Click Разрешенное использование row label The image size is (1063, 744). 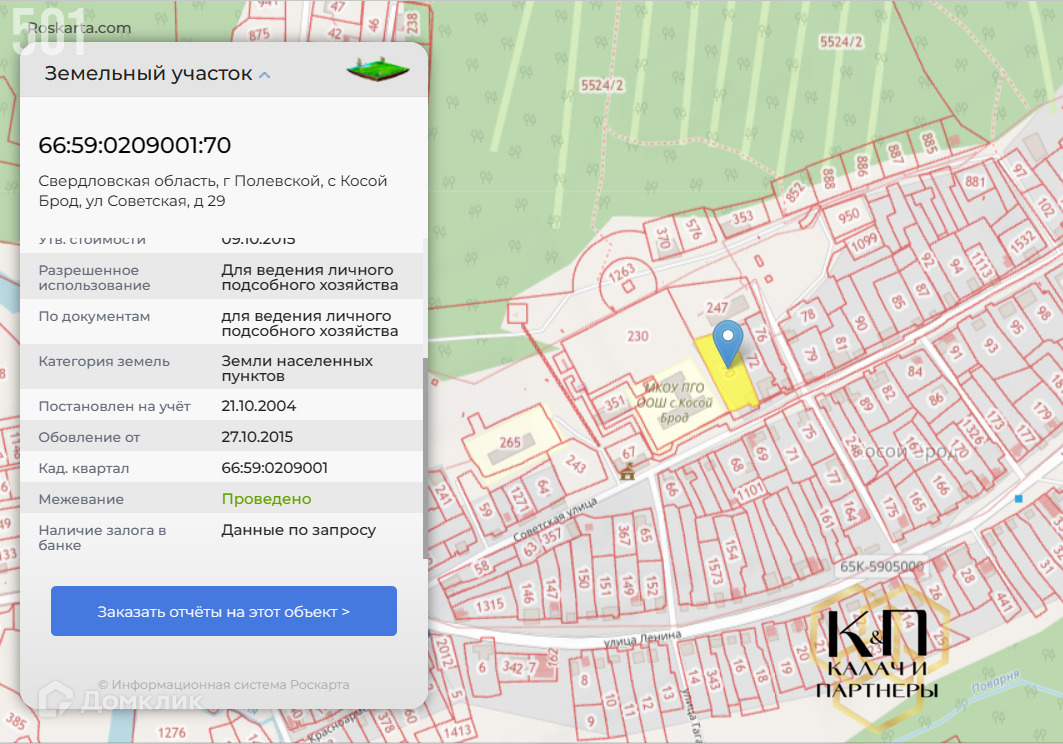pos(94,277)
